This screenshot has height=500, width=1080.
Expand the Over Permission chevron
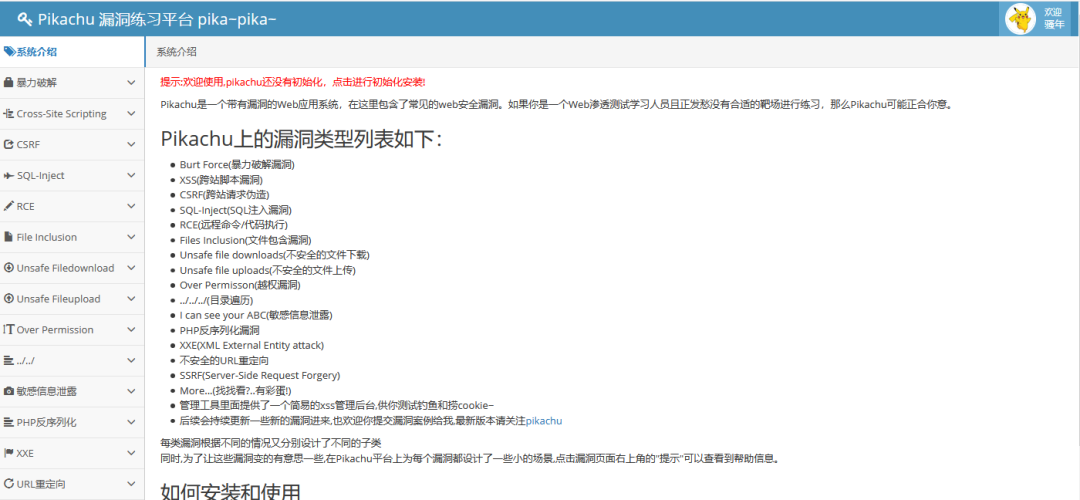tap(132, 329)
